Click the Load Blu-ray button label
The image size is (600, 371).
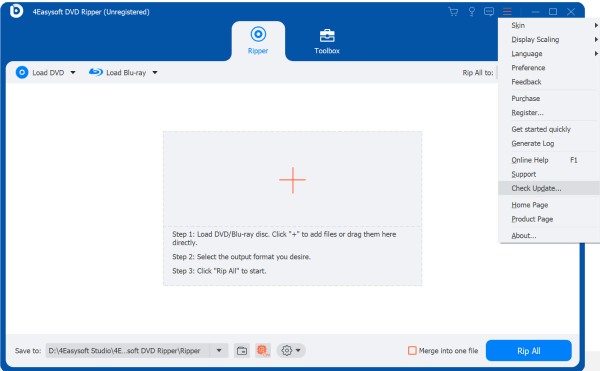[126, 73]
